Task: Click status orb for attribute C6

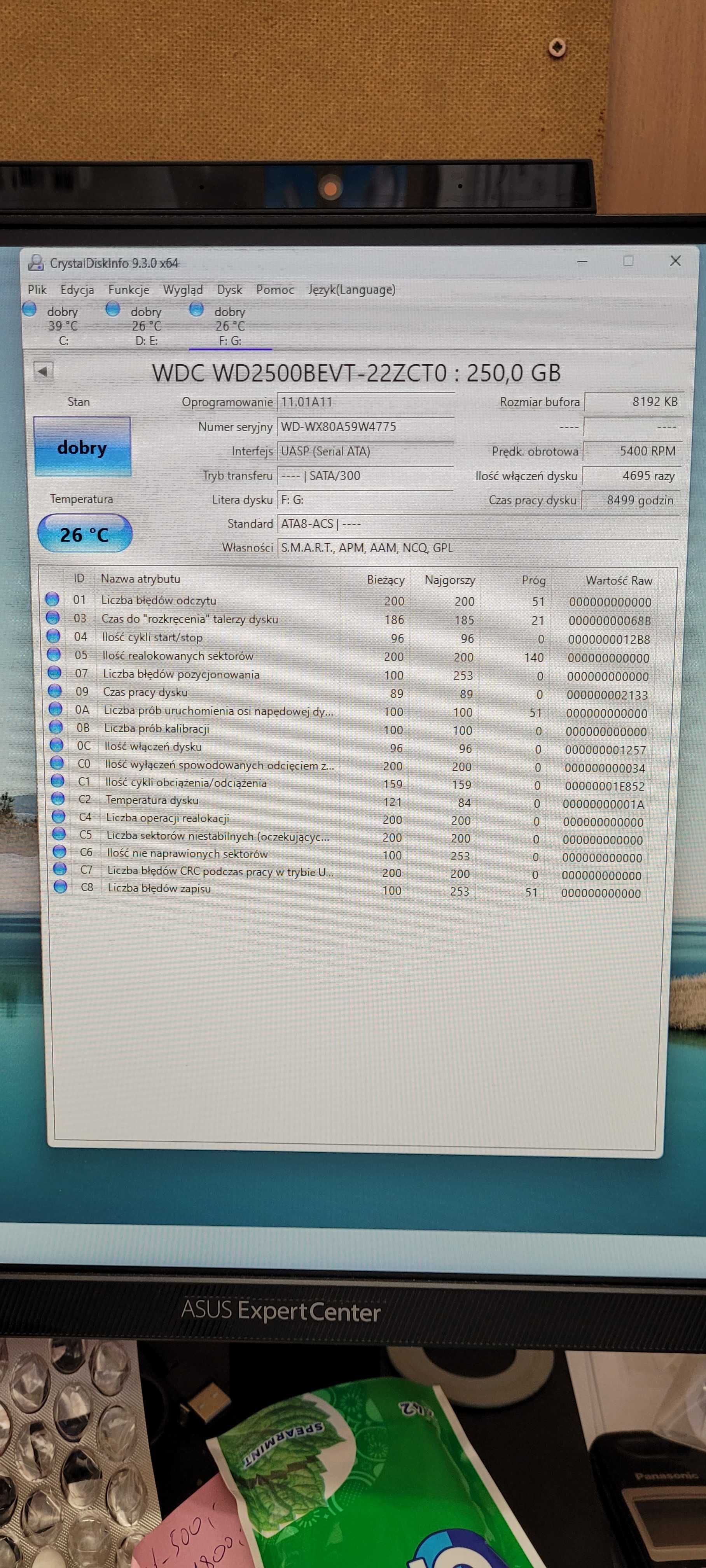Action: point(59,851)
